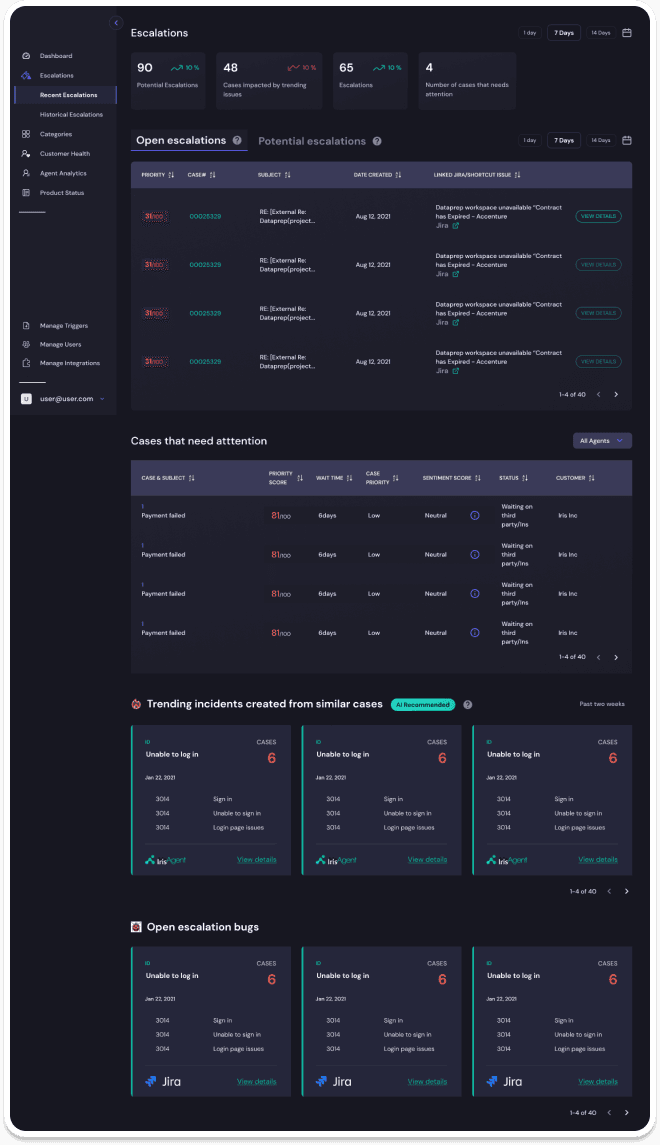The image size is (660, 1145).
Task: Sort by the PRIORITY SCORE arrows
Action: [300, 478]
